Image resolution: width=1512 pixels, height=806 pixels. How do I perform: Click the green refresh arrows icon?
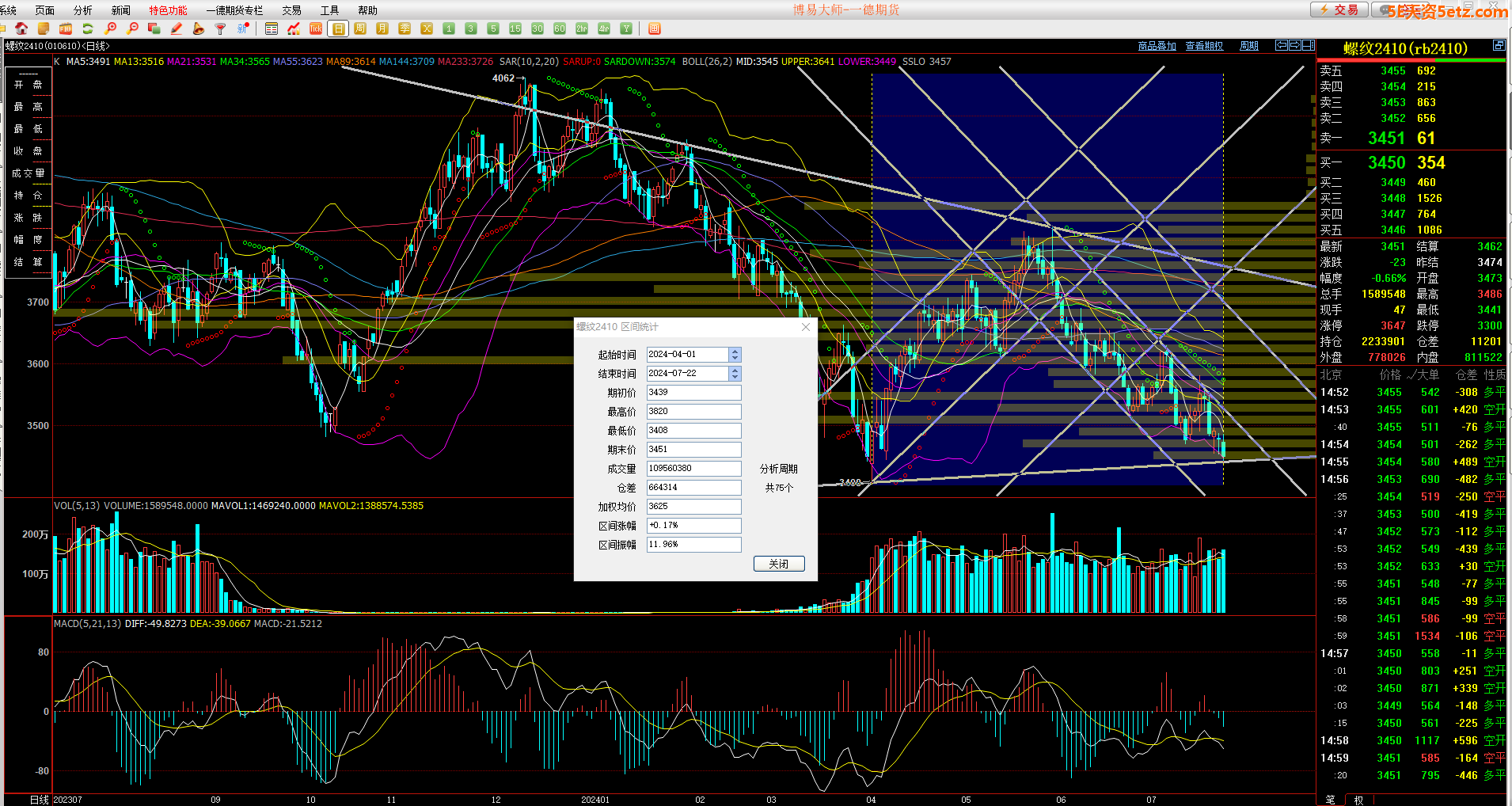click(x=88, y=29)
